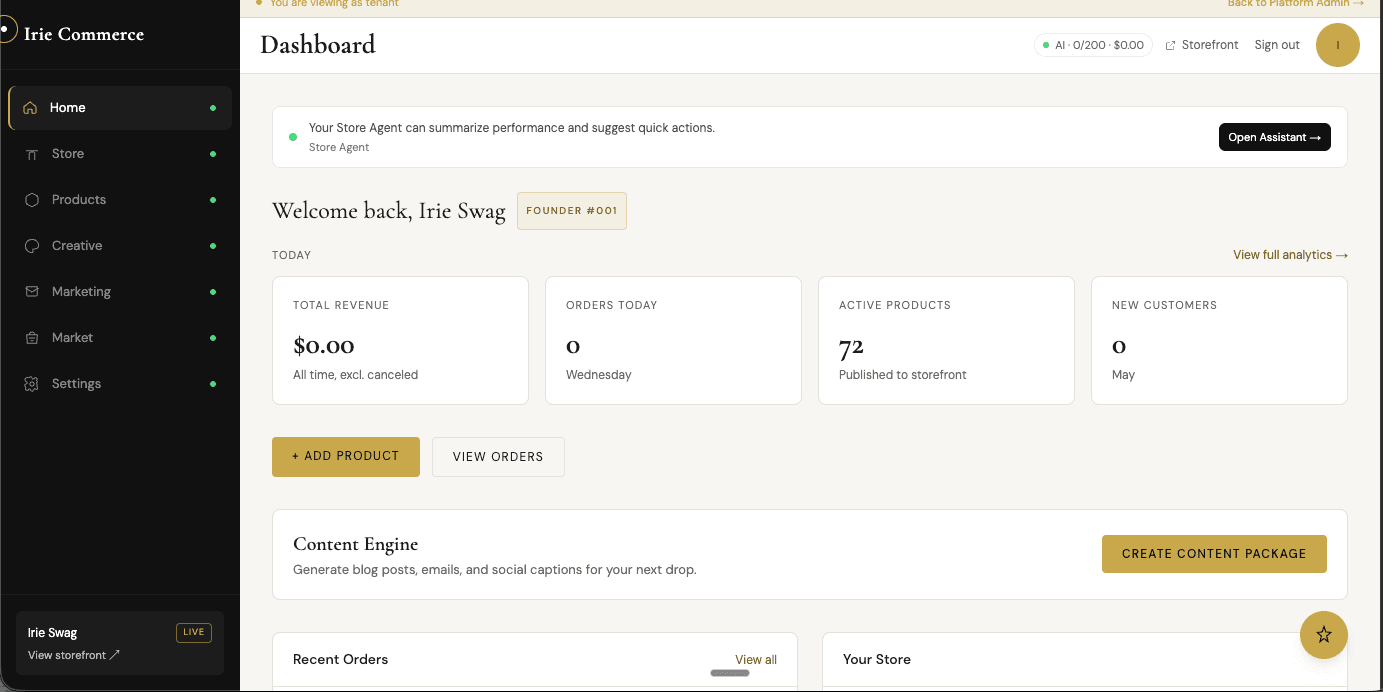Screen dimensions: 1383x692
Task: Click the Total Revenue card
Action: tap(400, 341)
